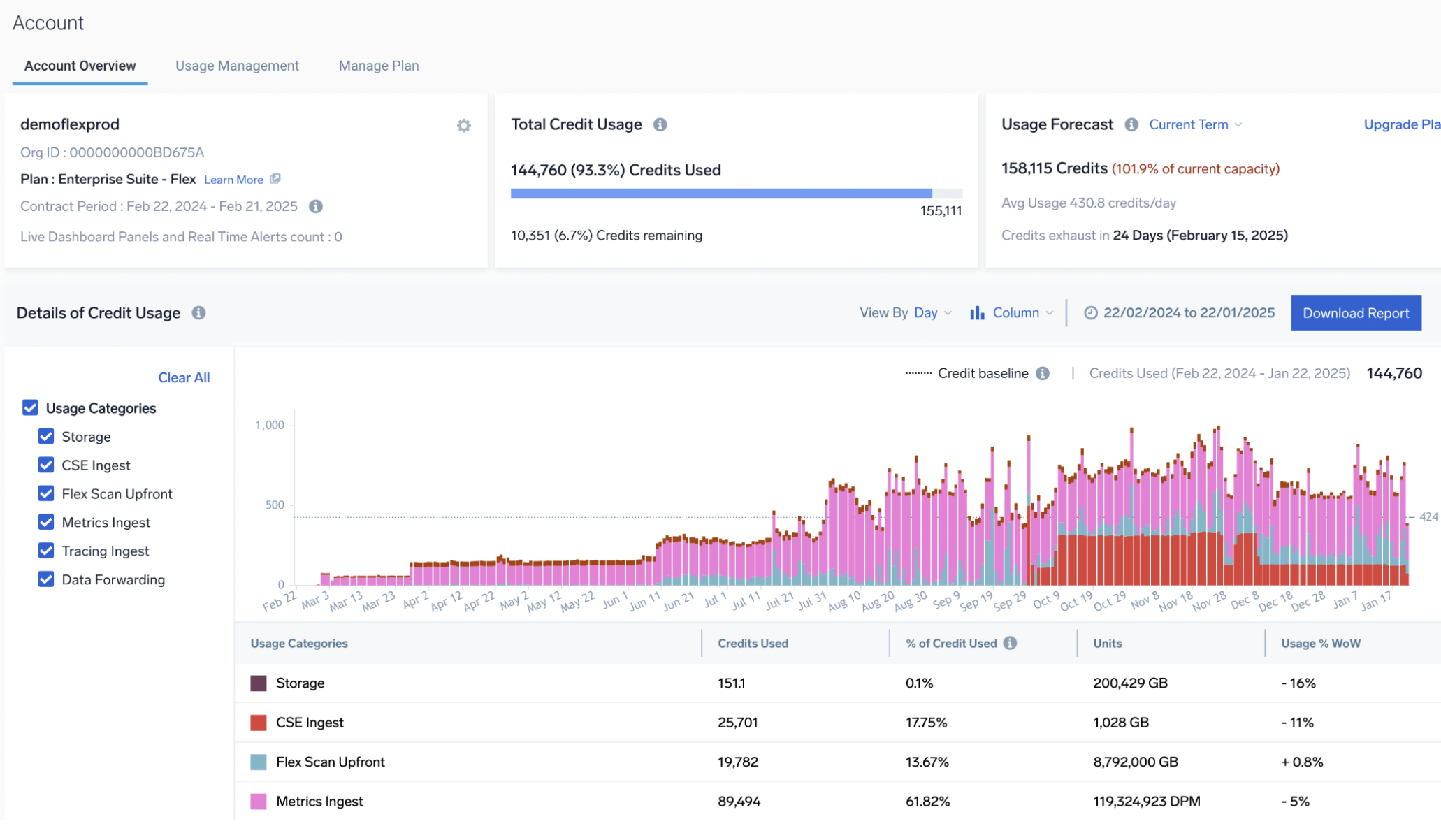Click the Details of Credit Usage info icon

pos(198,313)
